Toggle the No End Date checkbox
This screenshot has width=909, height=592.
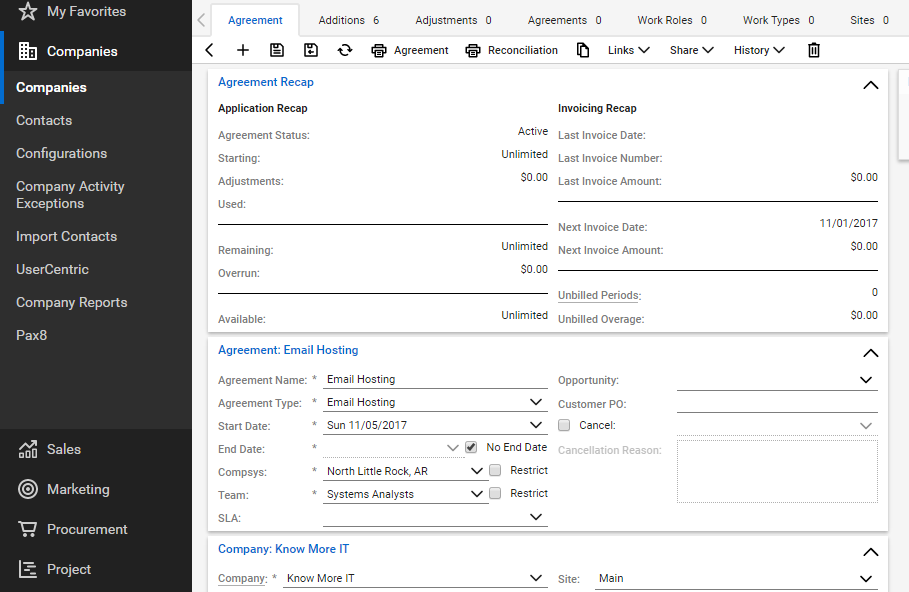(x=471, y=447)
